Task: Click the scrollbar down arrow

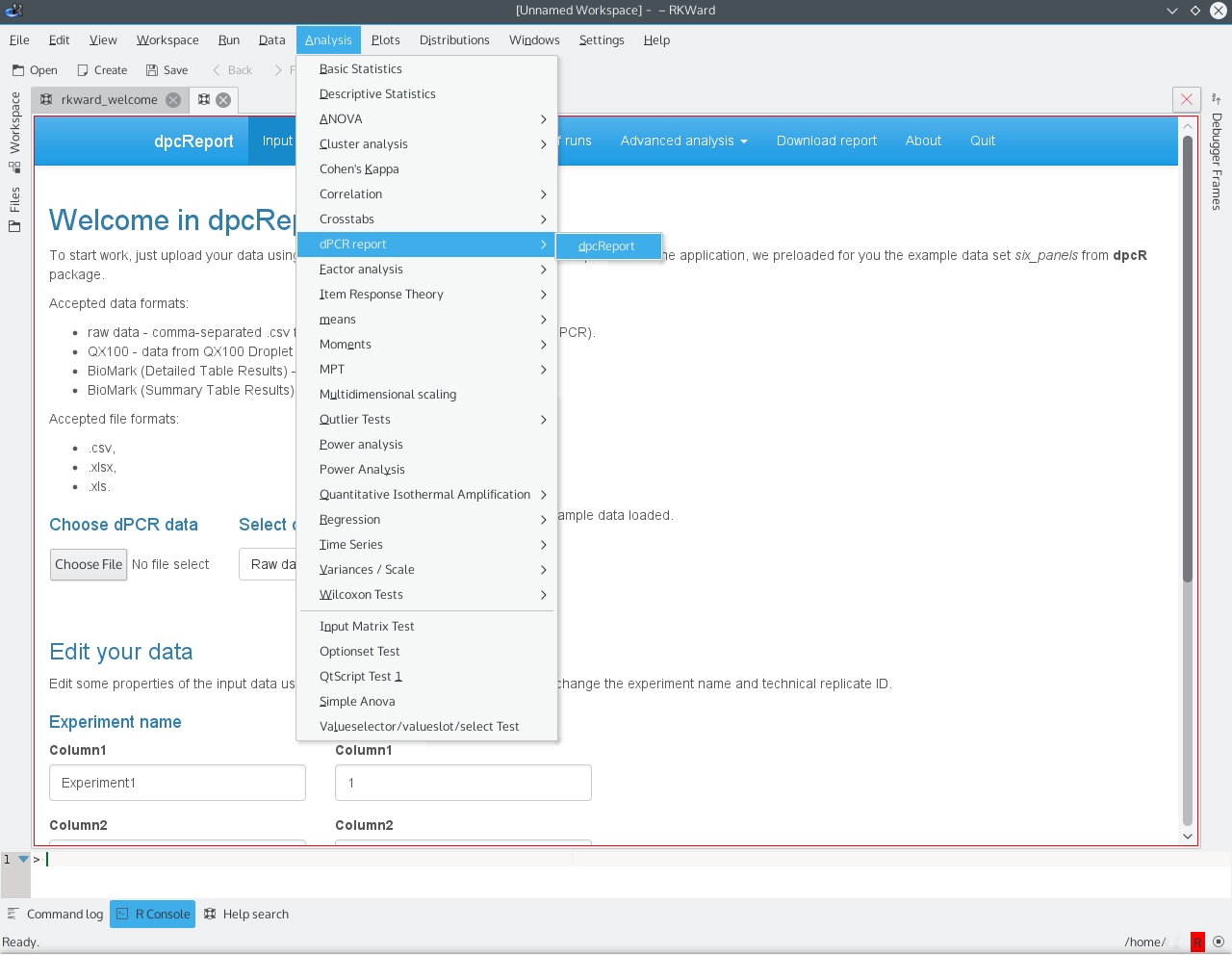Action: coord(1188,837)
